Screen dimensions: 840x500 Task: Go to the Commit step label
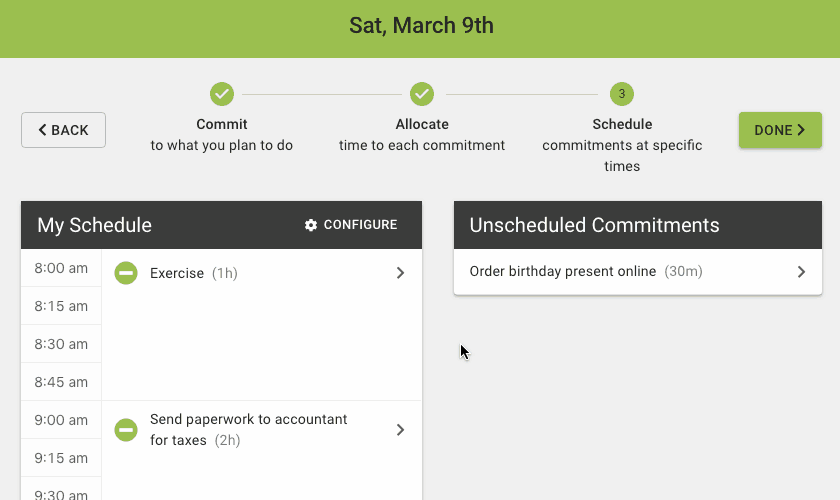[x=222, y=124]
